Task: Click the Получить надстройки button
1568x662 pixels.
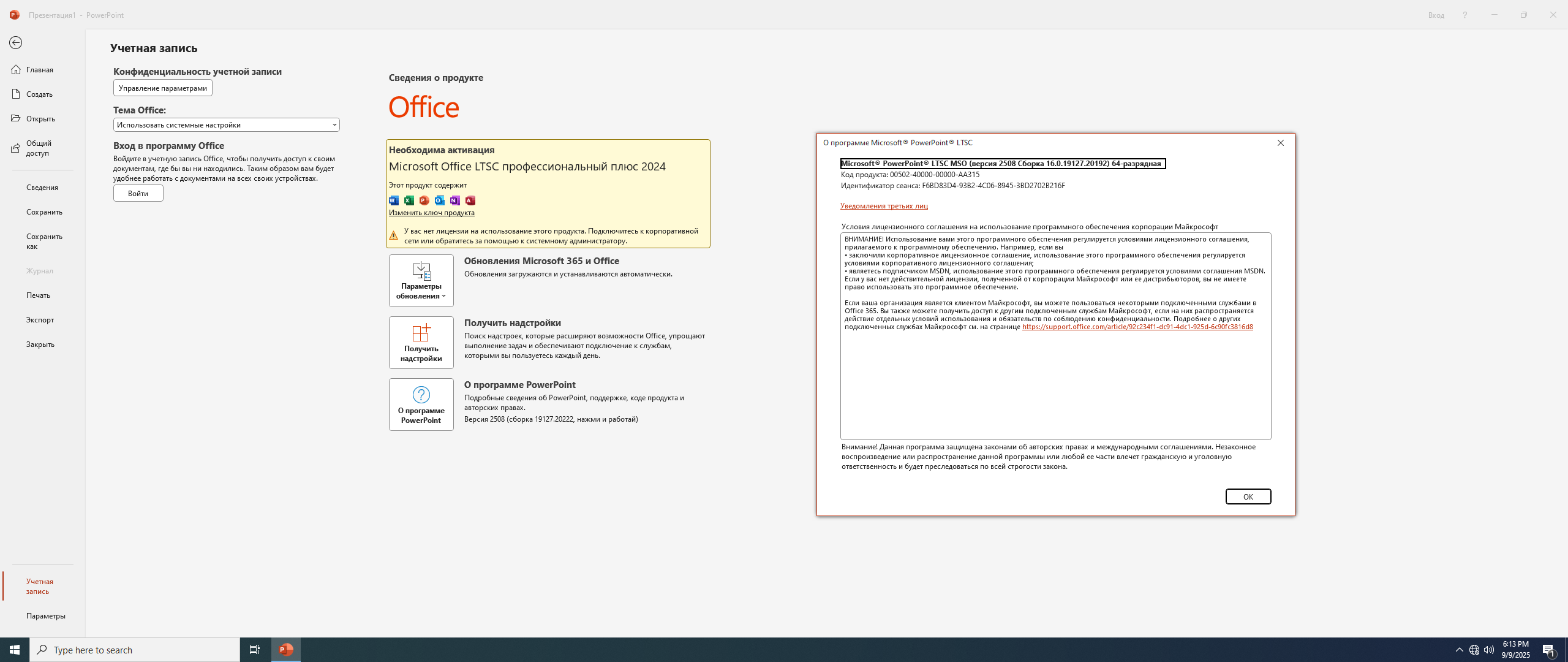Action: click(421, 343)
